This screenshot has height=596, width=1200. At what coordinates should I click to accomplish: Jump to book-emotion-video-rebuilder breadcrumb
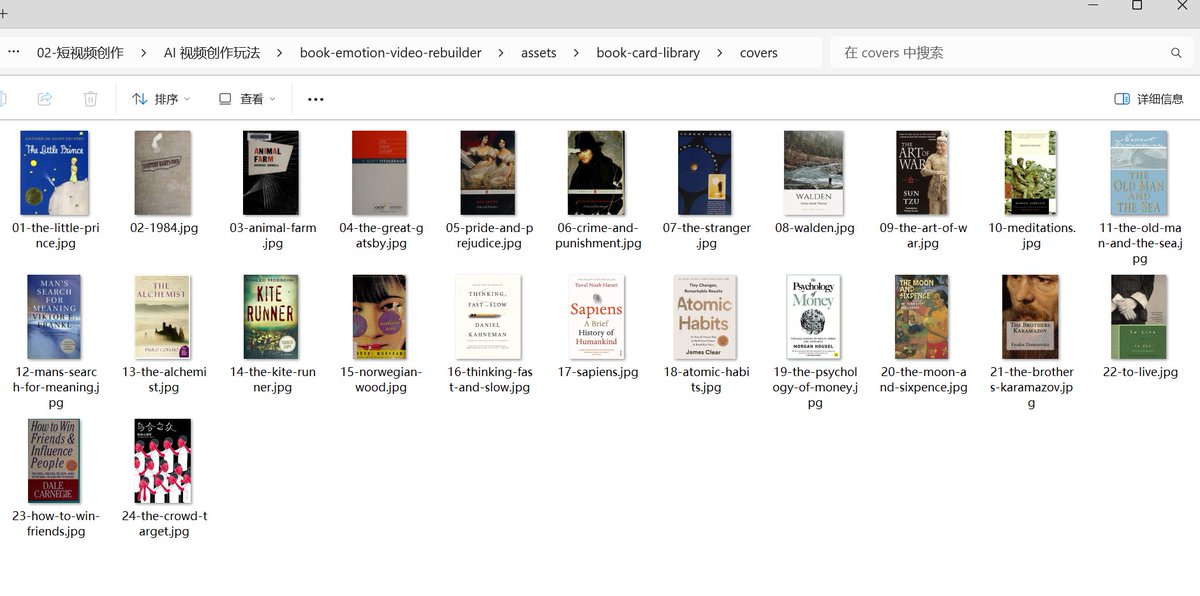(x=391, y=53)
